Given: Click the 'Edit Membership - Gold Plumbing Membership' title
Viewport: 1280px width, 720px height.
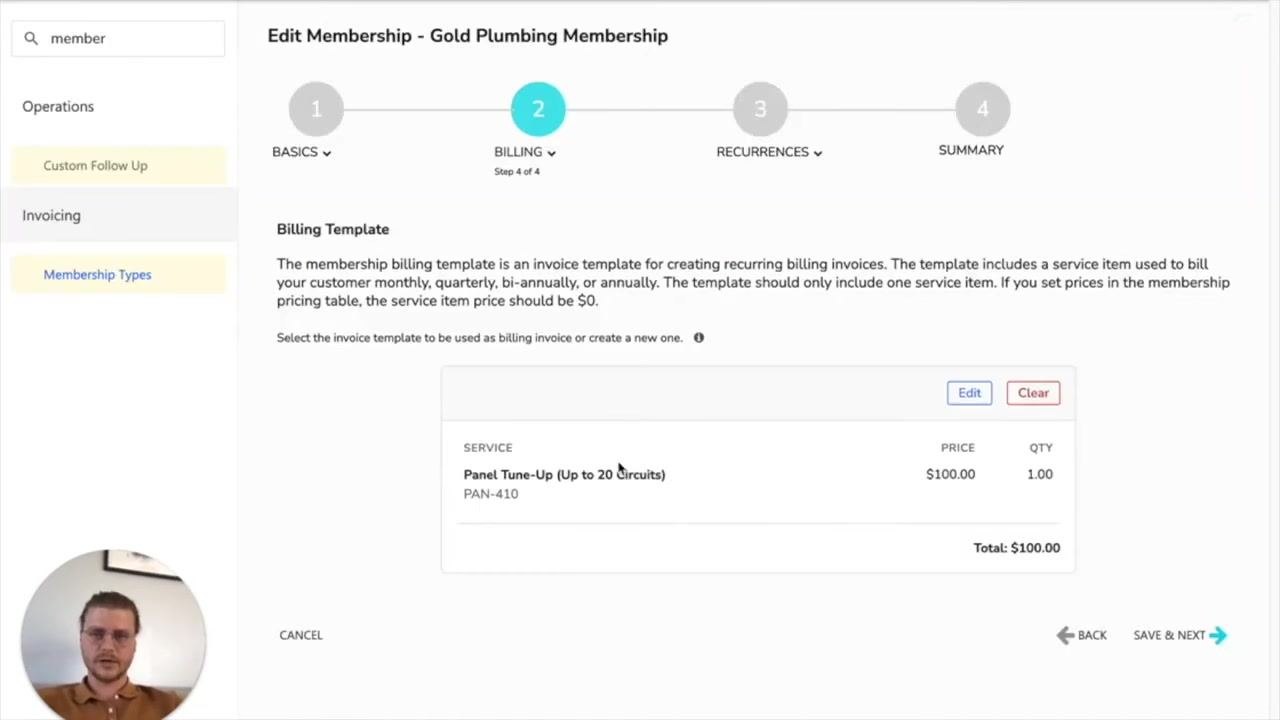Looking at the screenshot, I should [x=468, y=36].
